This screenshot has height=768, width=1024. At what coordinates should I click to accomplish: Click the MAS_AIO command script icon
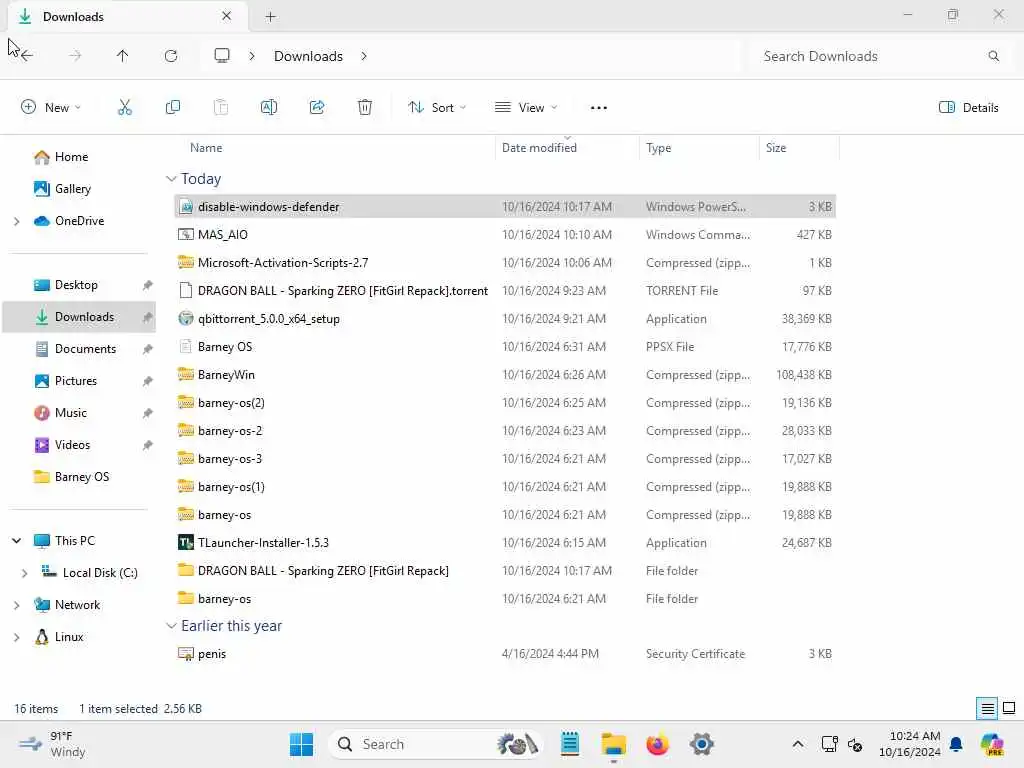186,234
